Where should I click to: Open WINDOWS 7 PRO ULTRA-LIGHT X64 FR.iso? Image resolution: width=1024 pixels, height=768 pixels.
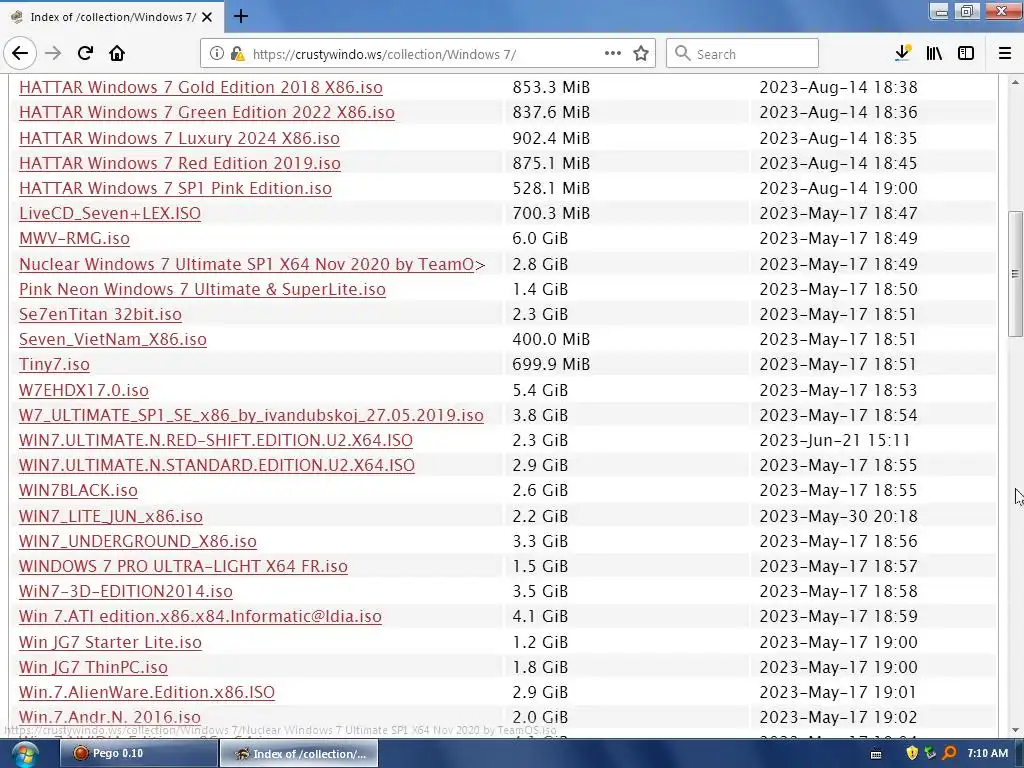coord(183,566)
